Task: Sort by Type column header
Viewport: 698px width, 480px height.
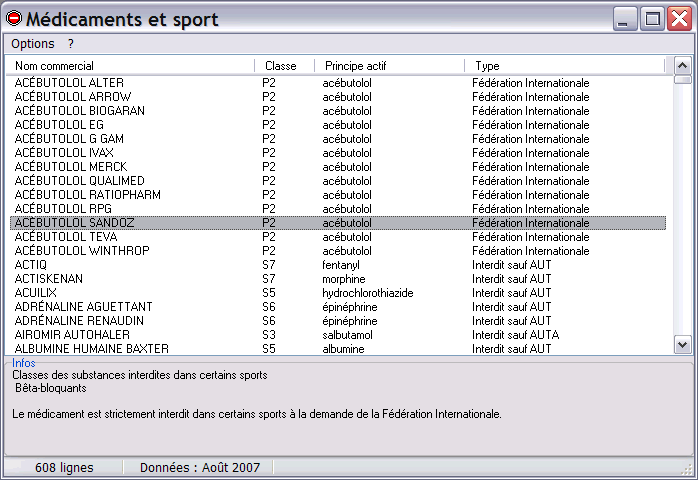Action: [564, 66]
